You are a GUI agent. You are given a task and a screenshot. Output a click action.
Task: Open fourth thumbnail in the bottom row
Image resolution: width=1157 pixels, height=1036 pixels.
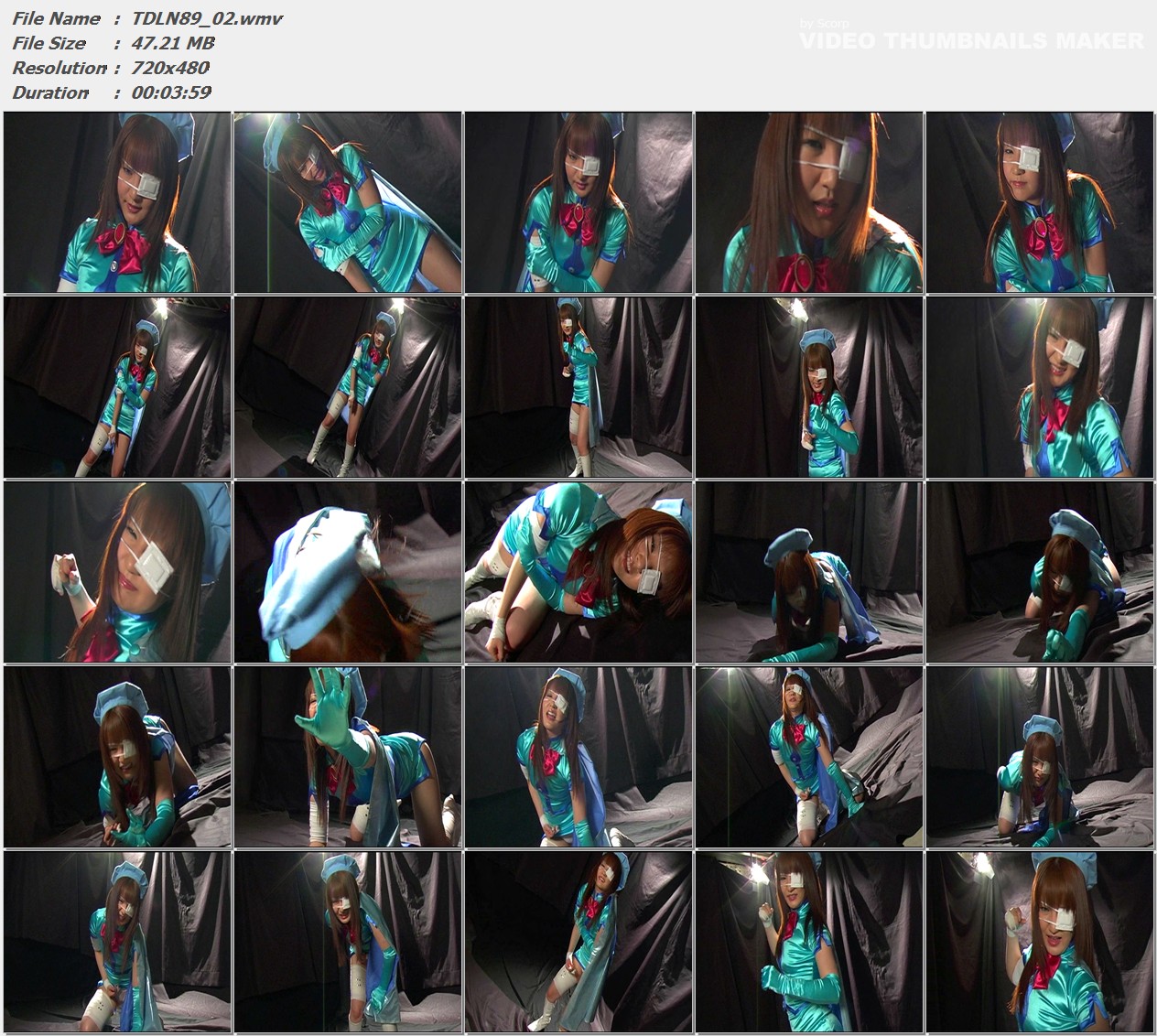coord(809,942)
